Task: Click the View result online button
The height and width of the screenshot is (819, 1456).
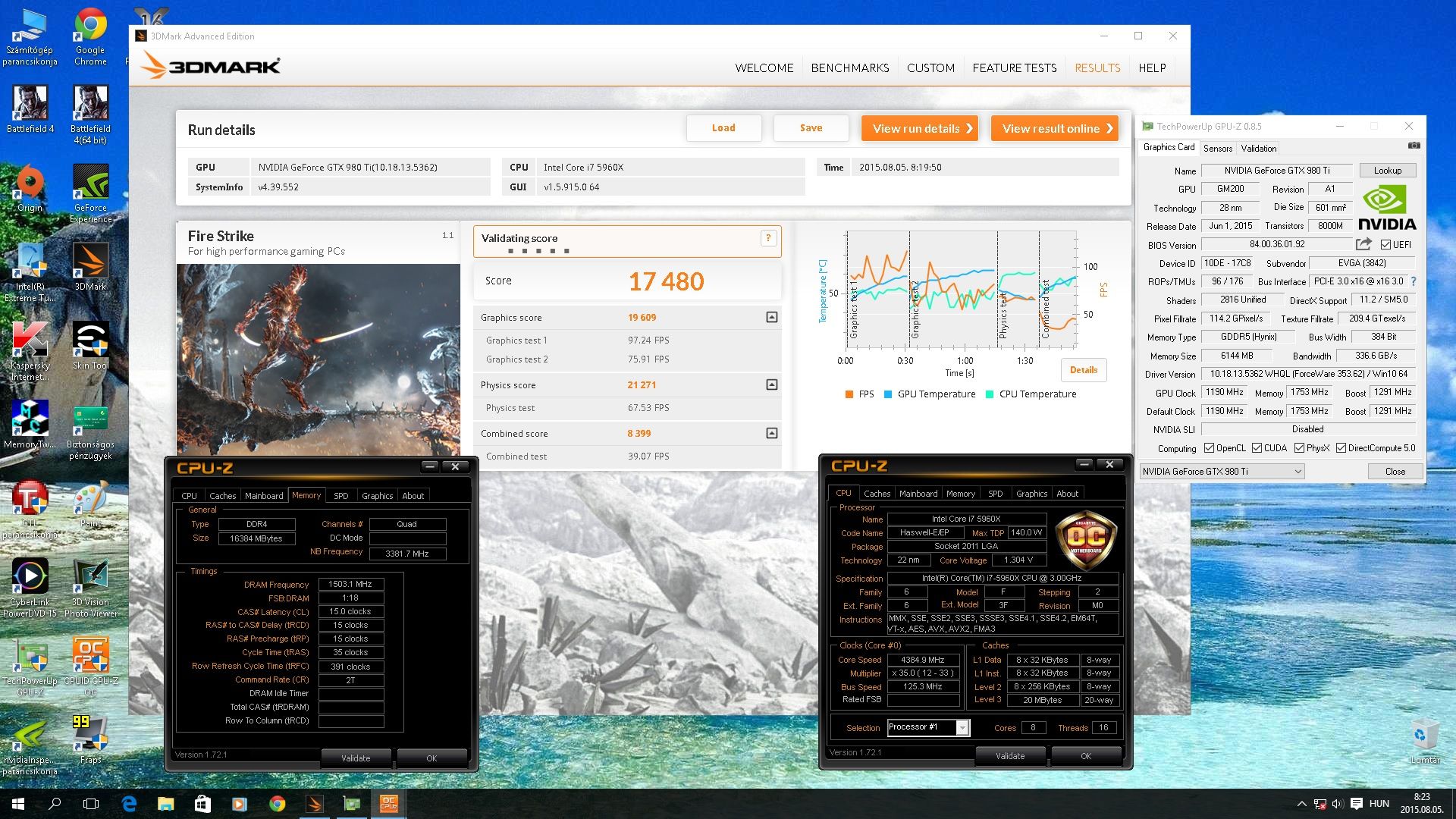Action: point(1055,128)
